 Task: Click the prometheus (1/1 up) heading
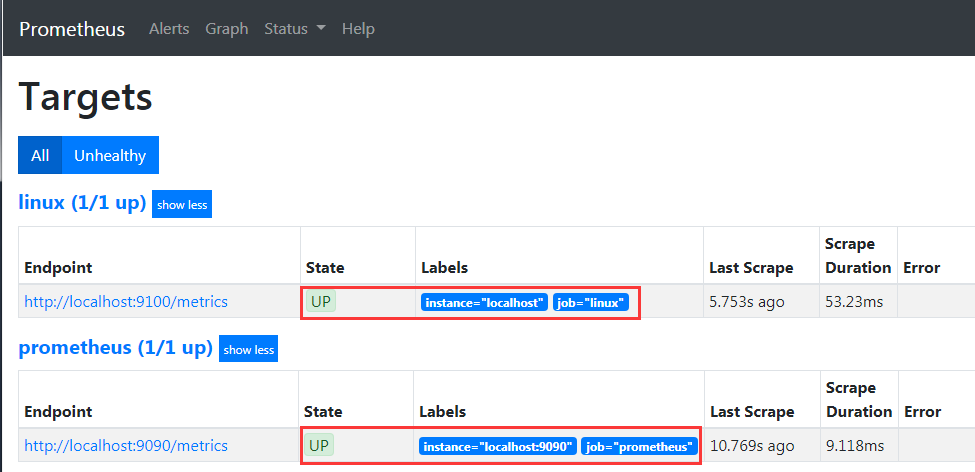click(x=115, y=348)
